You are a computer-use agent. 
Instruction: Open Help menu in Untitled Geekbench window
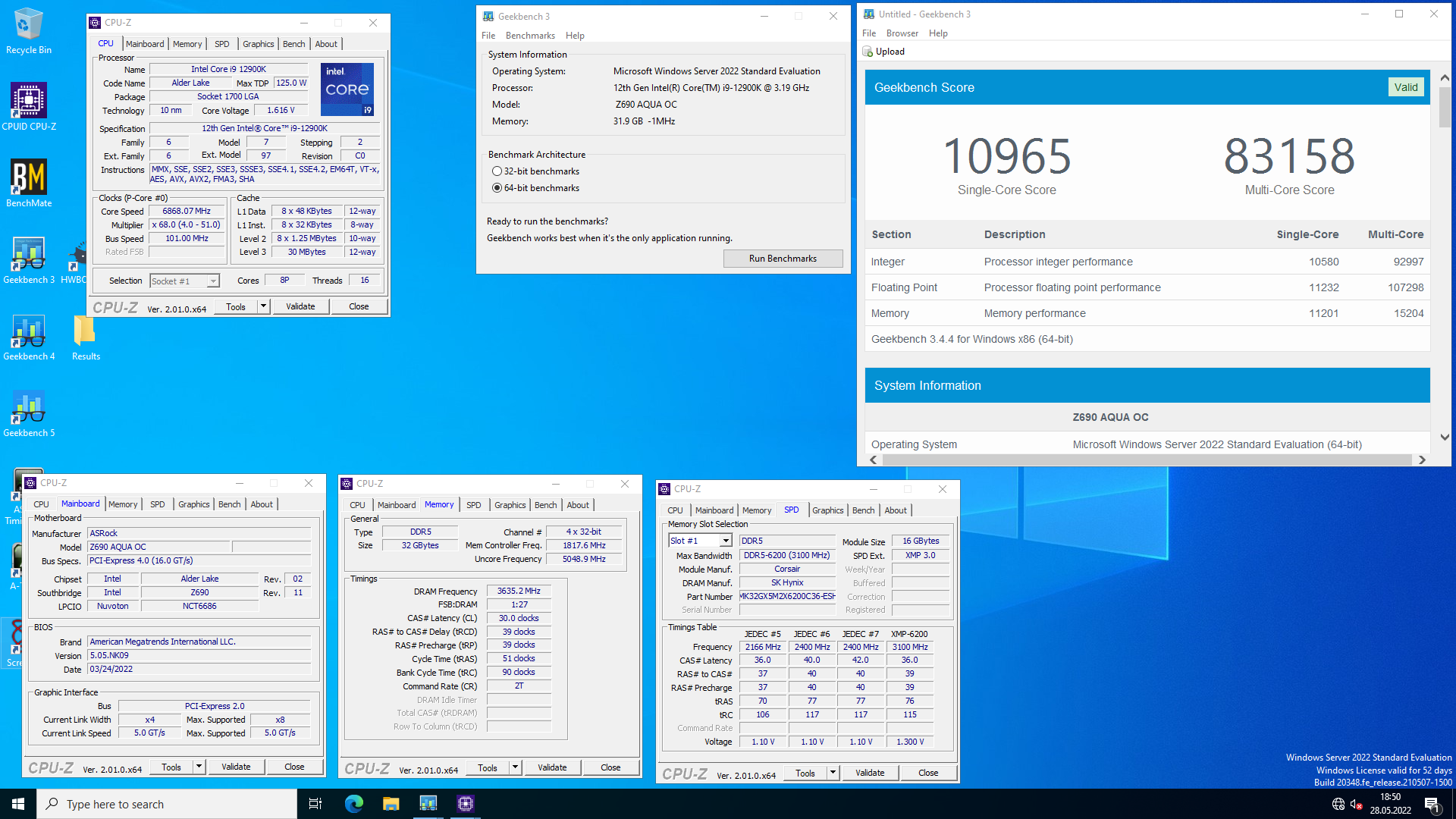coord(938,33)
